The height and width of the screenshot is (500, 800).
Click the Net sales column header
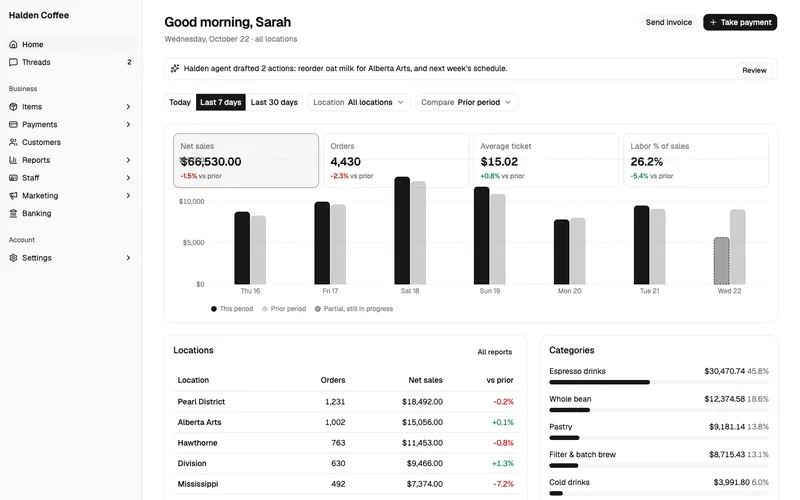point(426,380)
